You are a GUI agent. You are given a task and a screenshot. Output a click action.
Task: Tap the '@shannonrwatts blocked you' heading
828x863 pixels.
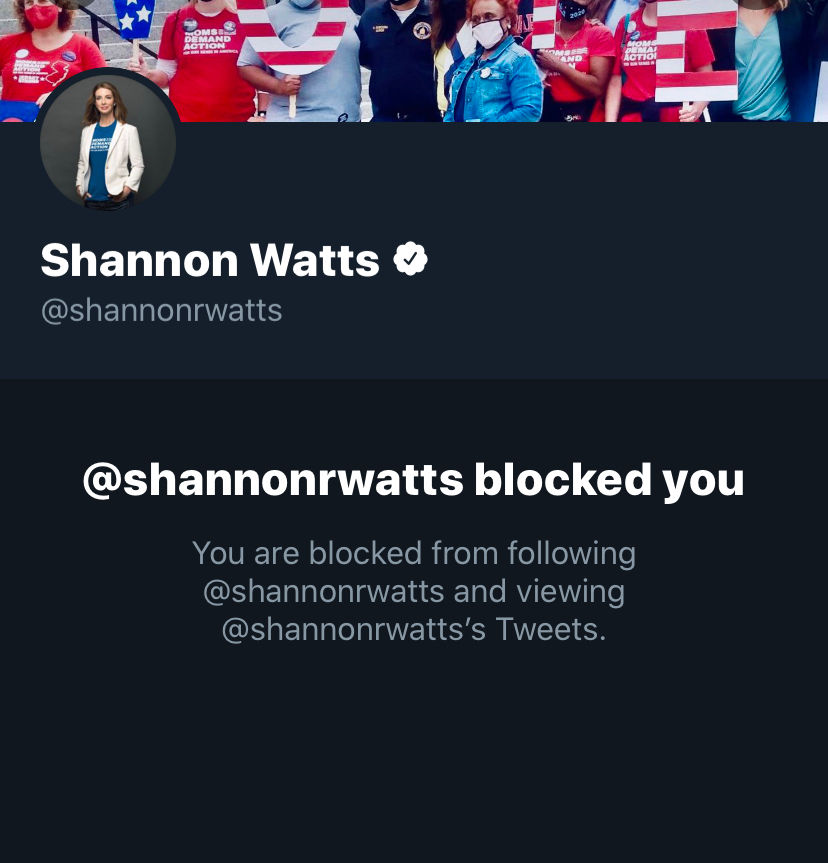coord(414,480)
